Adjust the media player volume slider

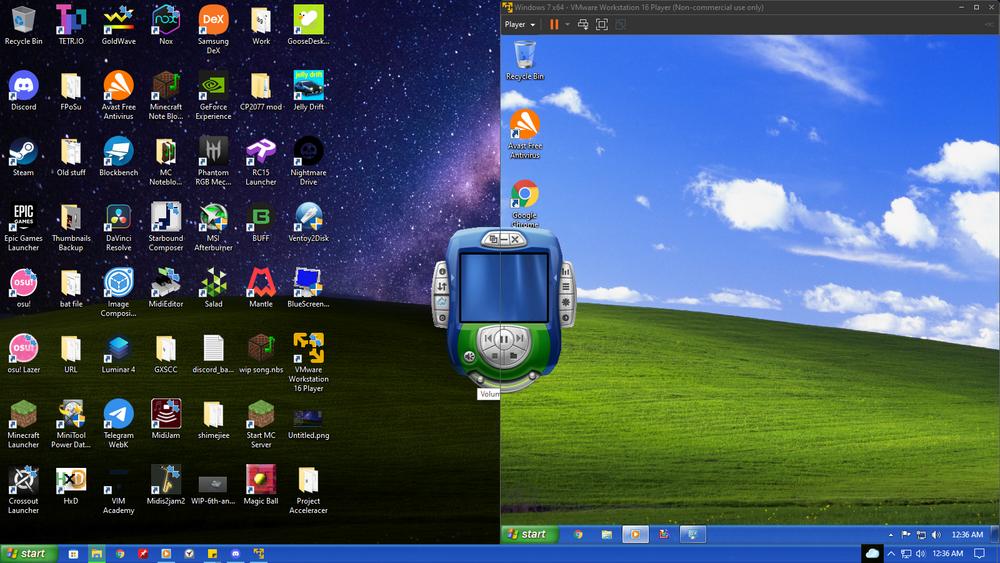(505, 383)
